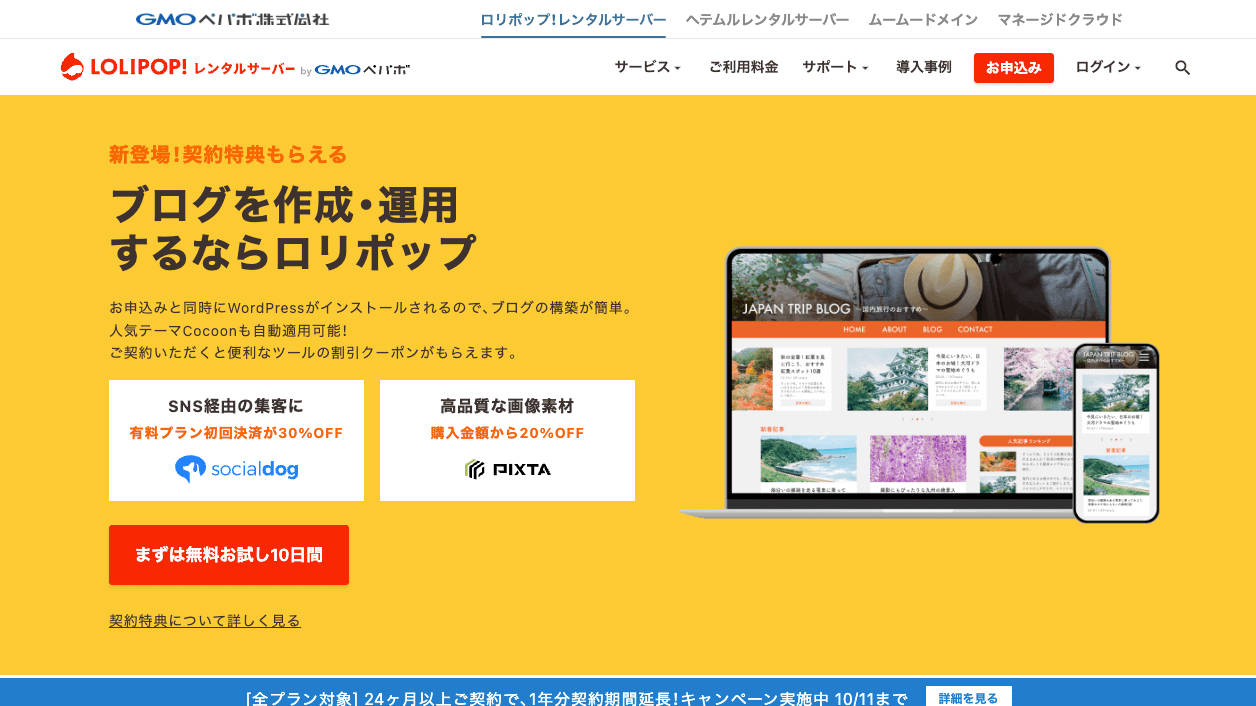Switch to マネージドクラウド tab
This screenshot has width=1256, height=706.
1060,19
